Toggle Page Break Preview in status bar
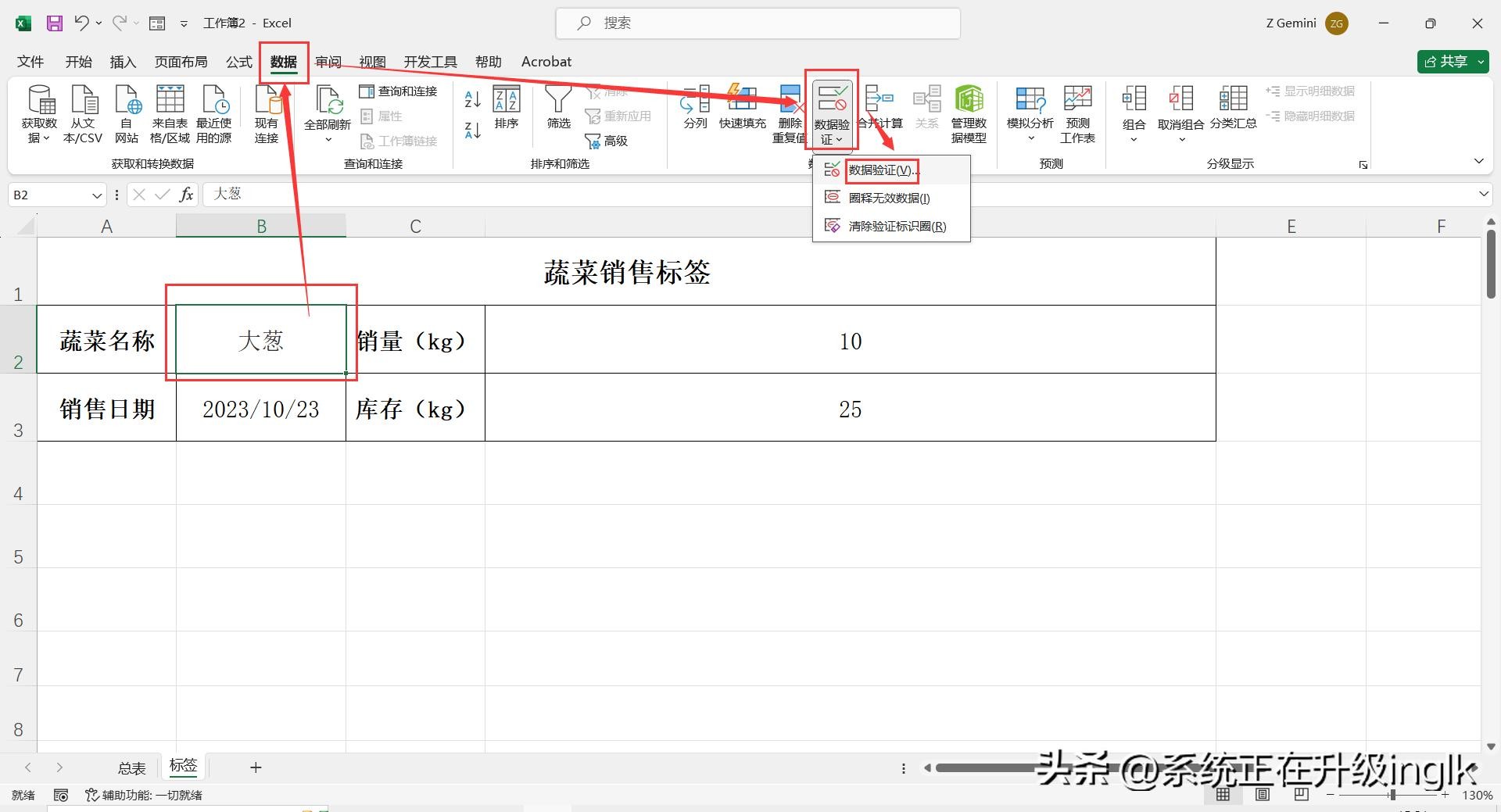1501x812 pixels. tap(1301, 795)
